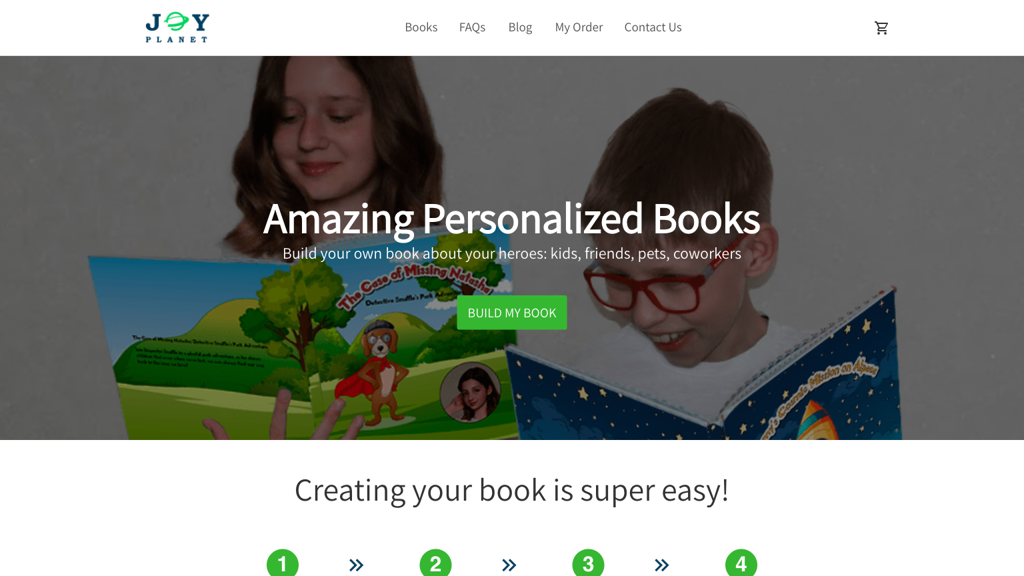1024x576 pixels.
Task: Click the Joy Planet logo
Action: 177,27
